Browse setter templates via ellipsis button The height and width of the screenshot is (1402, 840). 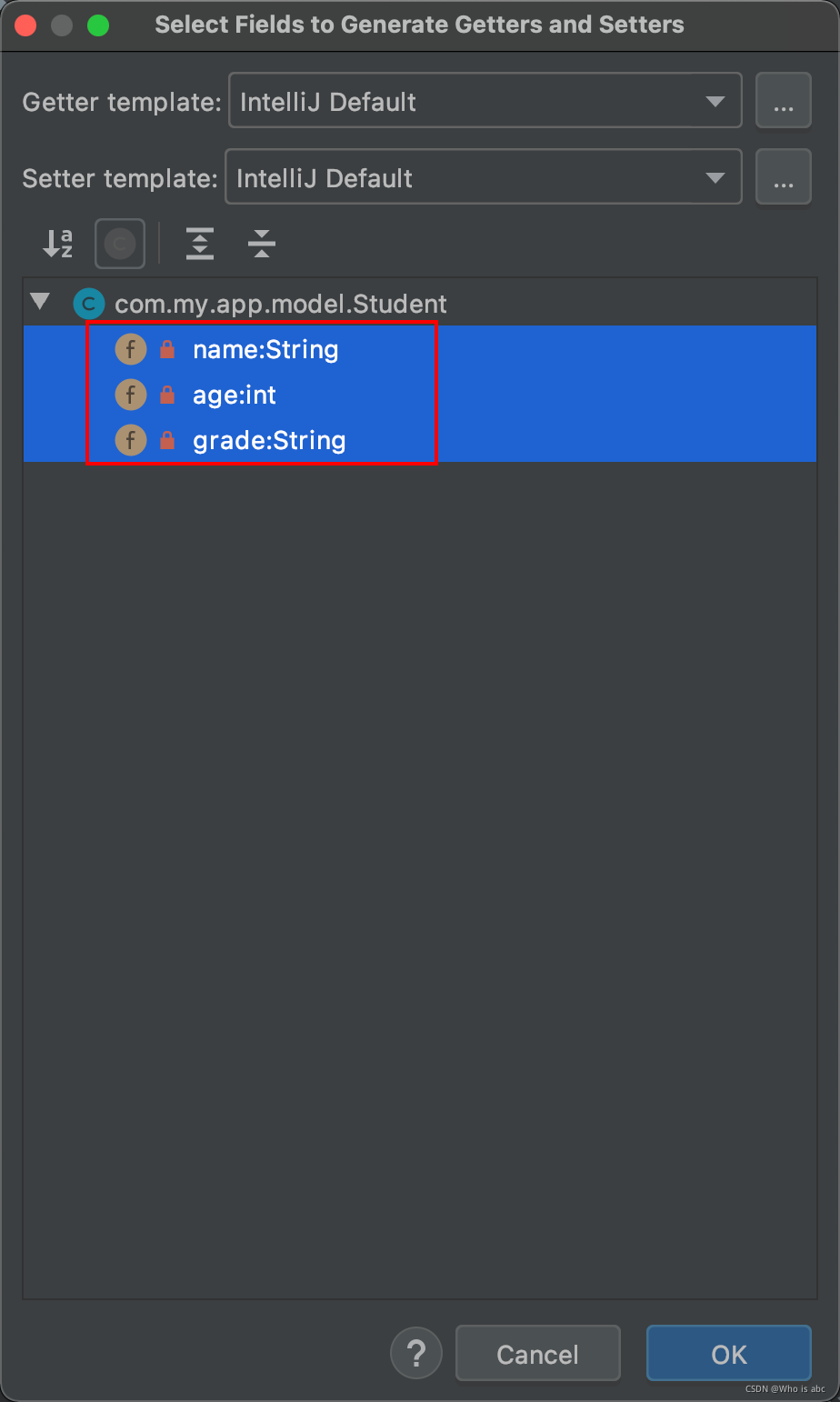783,176
